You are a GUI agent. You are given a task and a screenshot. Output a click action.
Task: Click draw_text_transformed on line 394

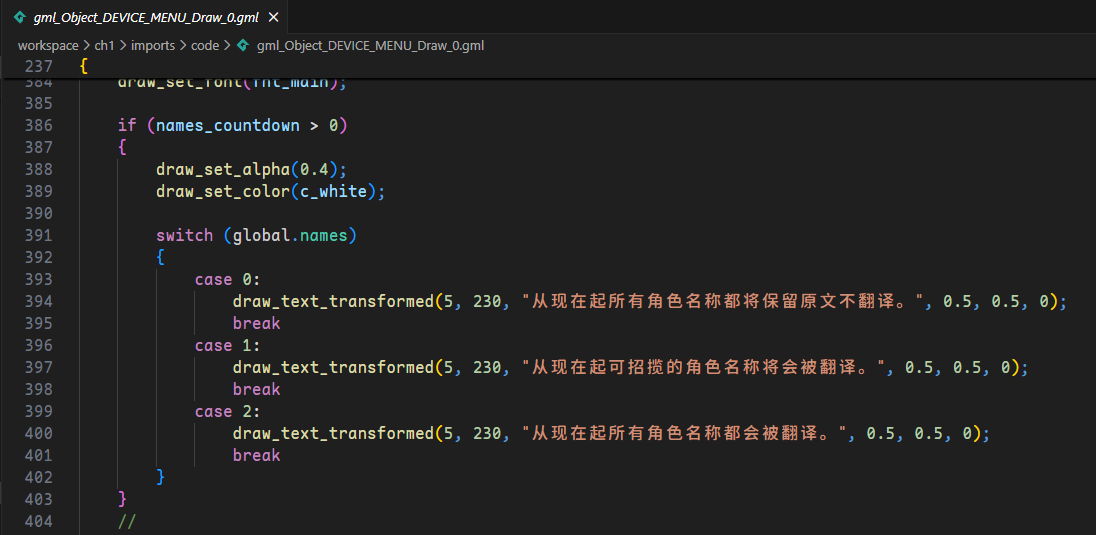pos(333,301)
